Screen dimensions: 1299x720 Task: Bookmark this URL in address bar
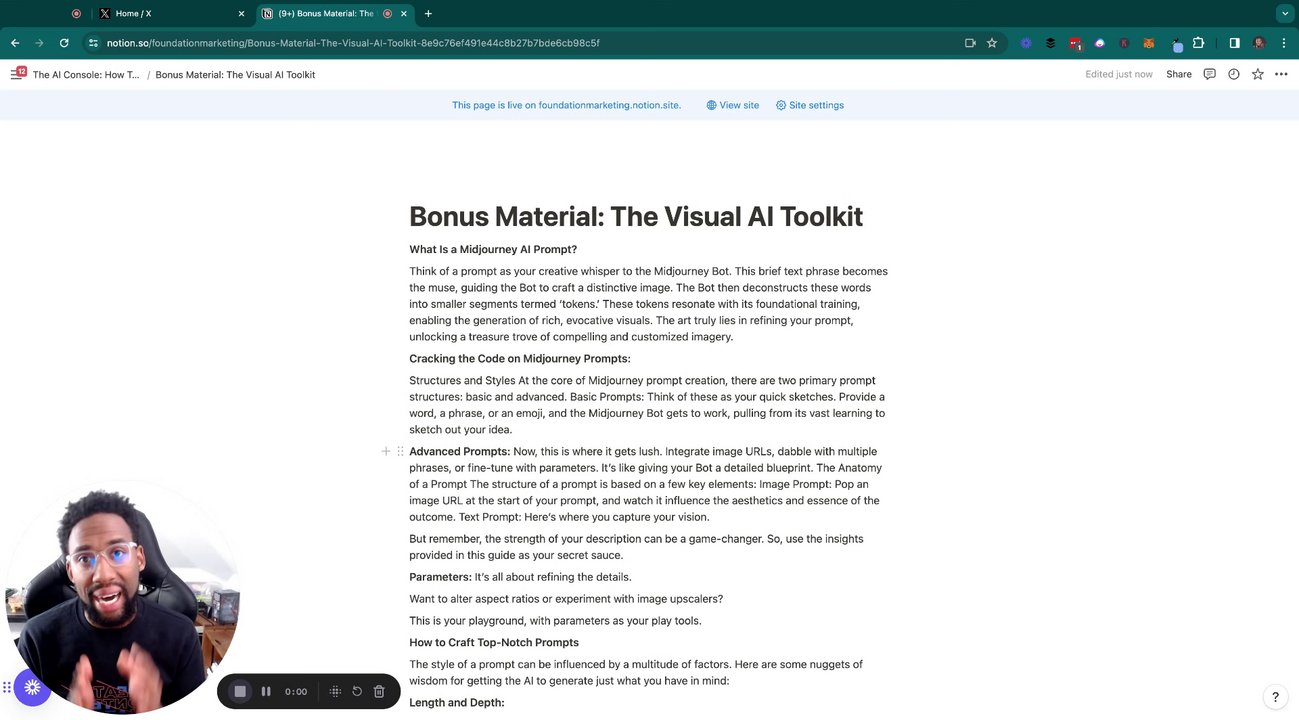992,43
